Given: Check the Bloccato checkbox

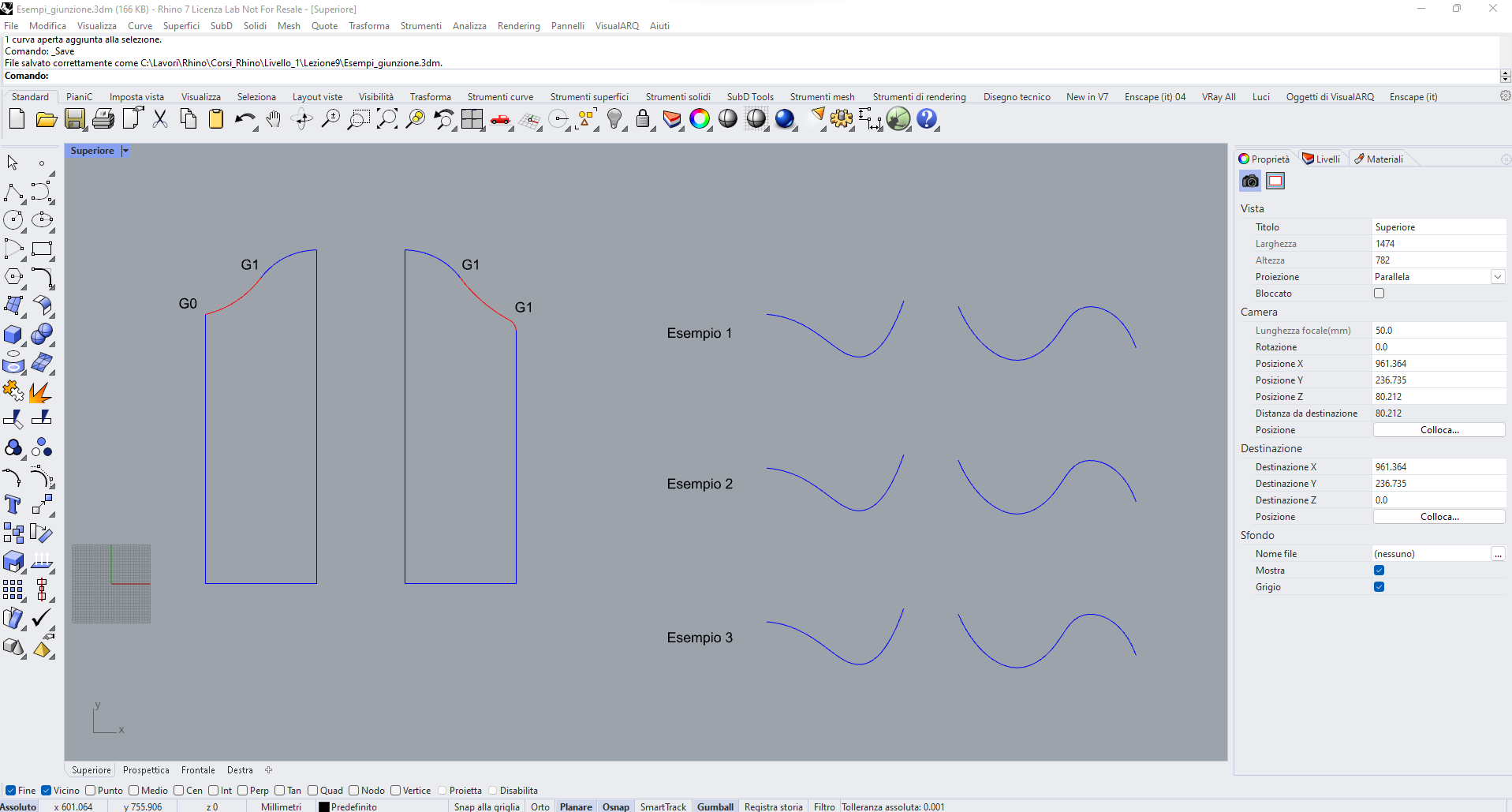Looking at the screenshot, I should (1379, 293).
